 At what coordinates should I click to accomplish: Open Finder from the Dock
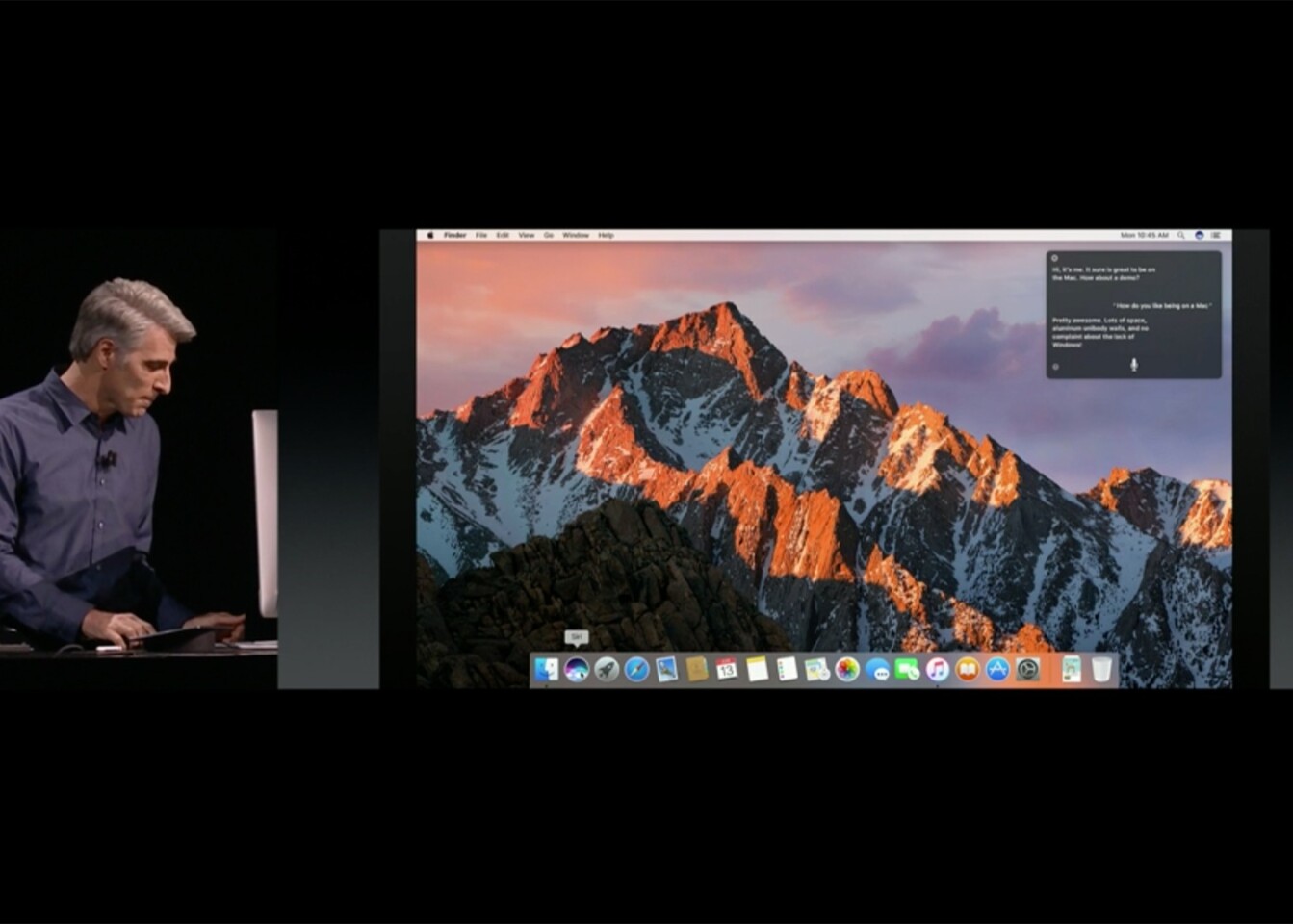pyautogui.click(x=546, y=669)
